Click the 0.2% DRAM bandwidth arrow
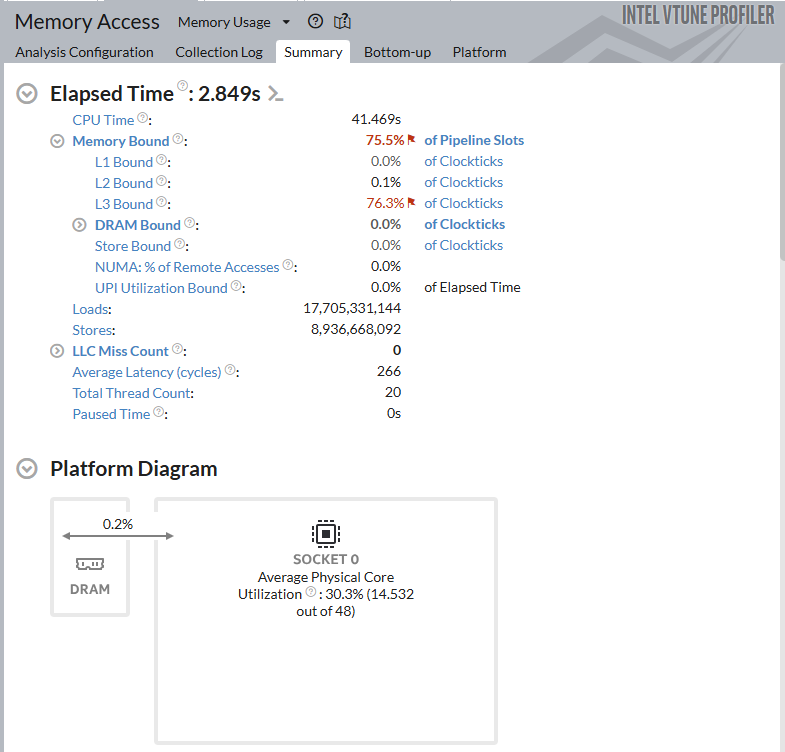The height and width of the screenshot is (752, 785). [x=118, y=536]
